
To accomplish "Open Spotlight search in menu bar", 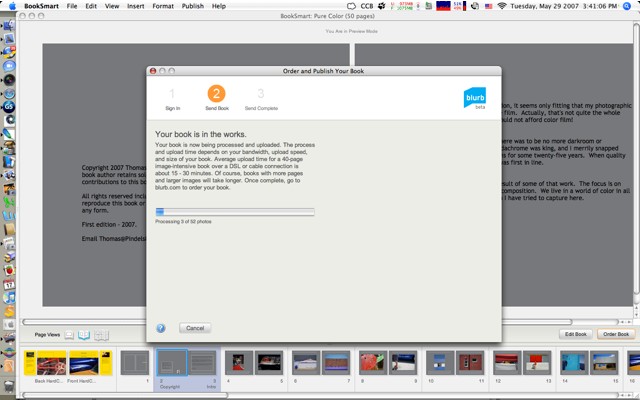I will tap(627, 6).
